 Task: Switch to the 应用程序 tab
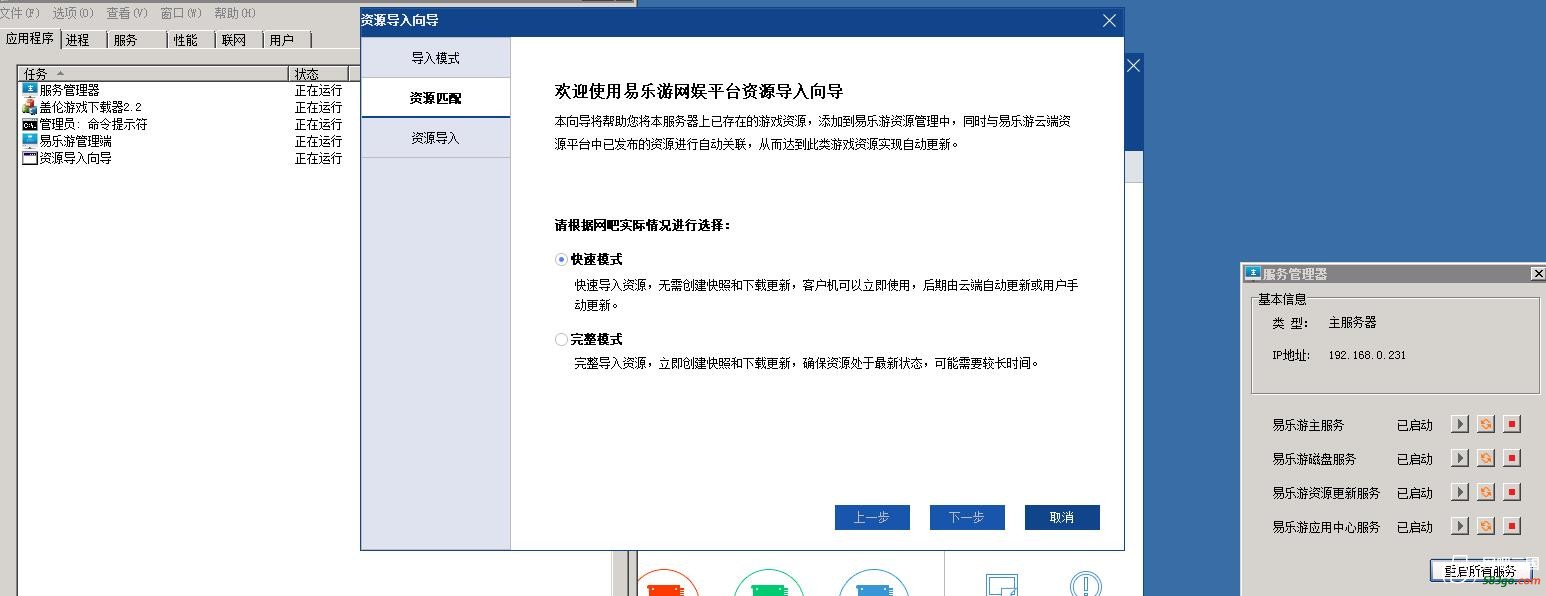30,38
